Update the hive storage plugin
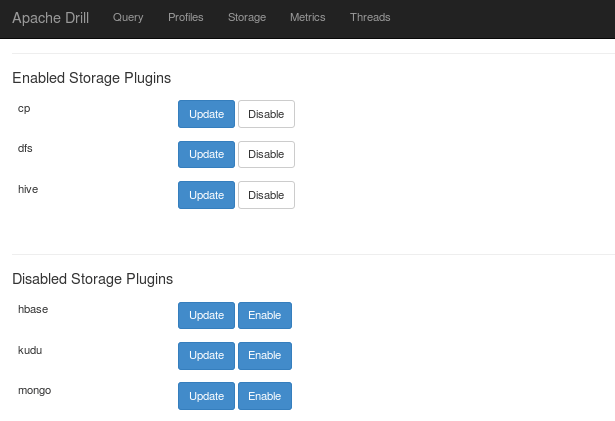 coord(206,195)
